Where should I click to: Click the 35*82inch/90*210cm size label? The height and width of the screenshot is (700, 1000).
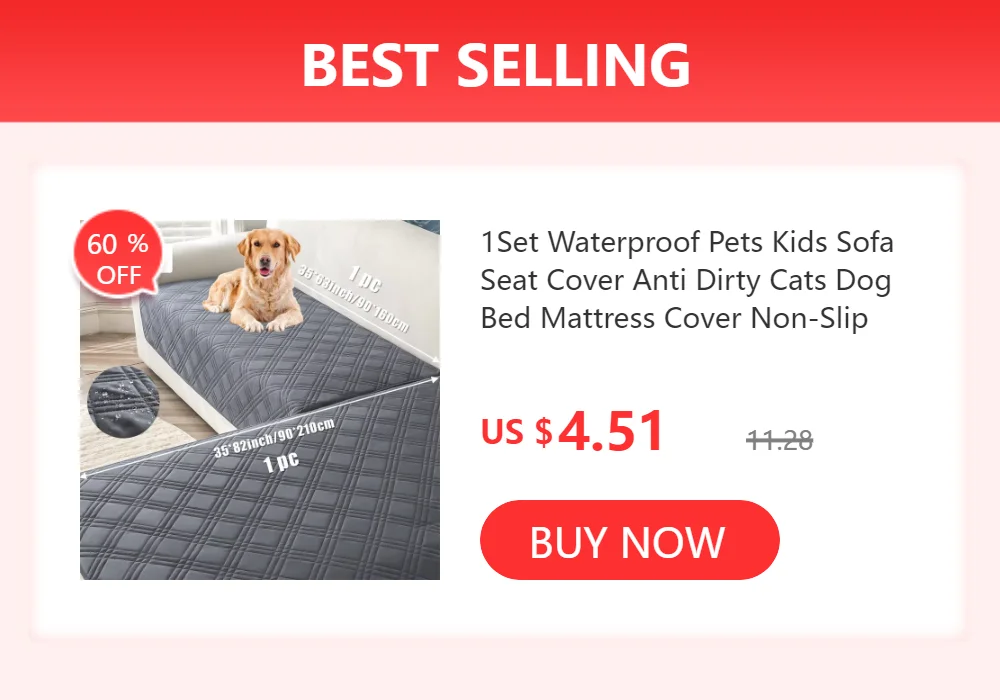274,439
